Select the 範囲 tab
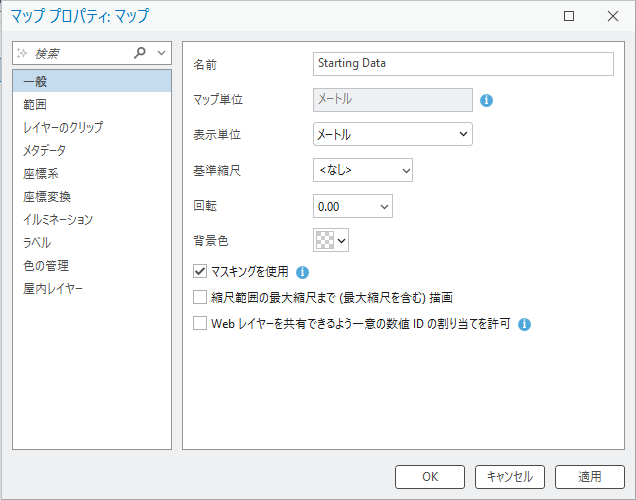636x500 pixels. (35, 104)
